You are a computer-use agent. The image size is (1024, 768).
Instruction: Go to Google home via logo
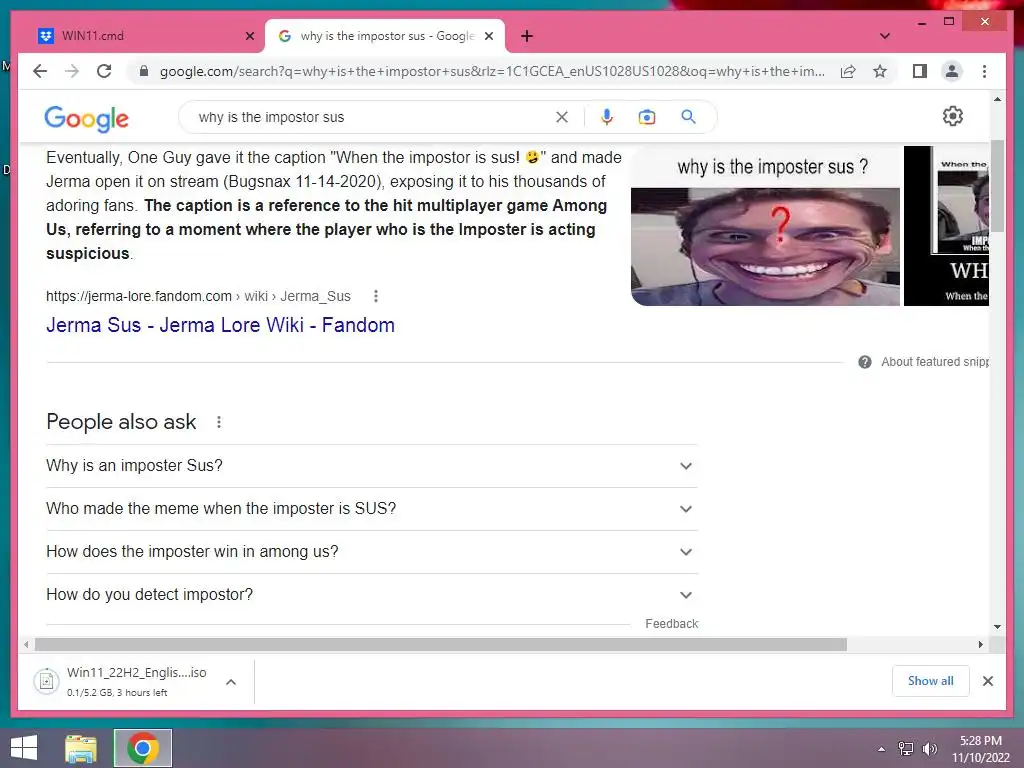86,118
